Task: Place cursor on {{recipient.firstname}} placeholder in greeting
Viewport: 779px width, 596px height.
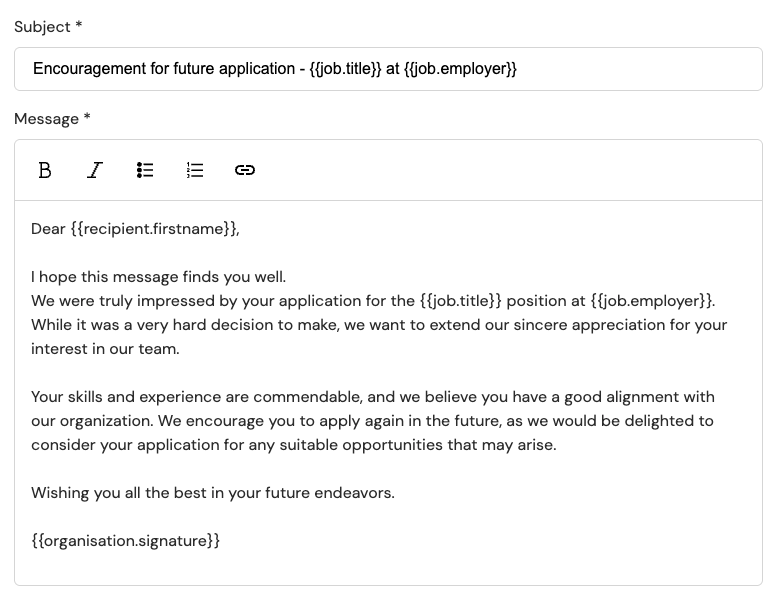Action: tap(153, 229)
